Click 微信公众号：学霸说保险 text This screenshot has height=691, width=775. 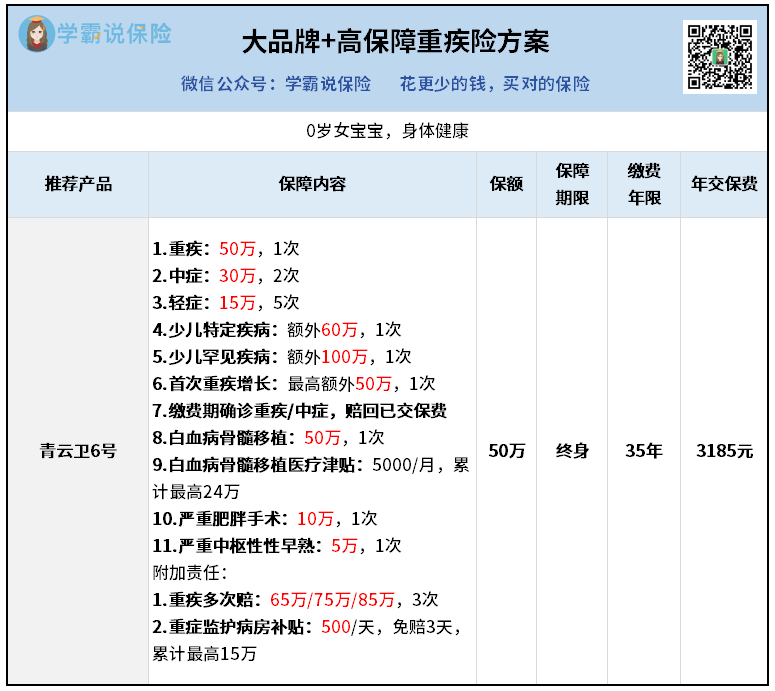[x=276, y=84]
